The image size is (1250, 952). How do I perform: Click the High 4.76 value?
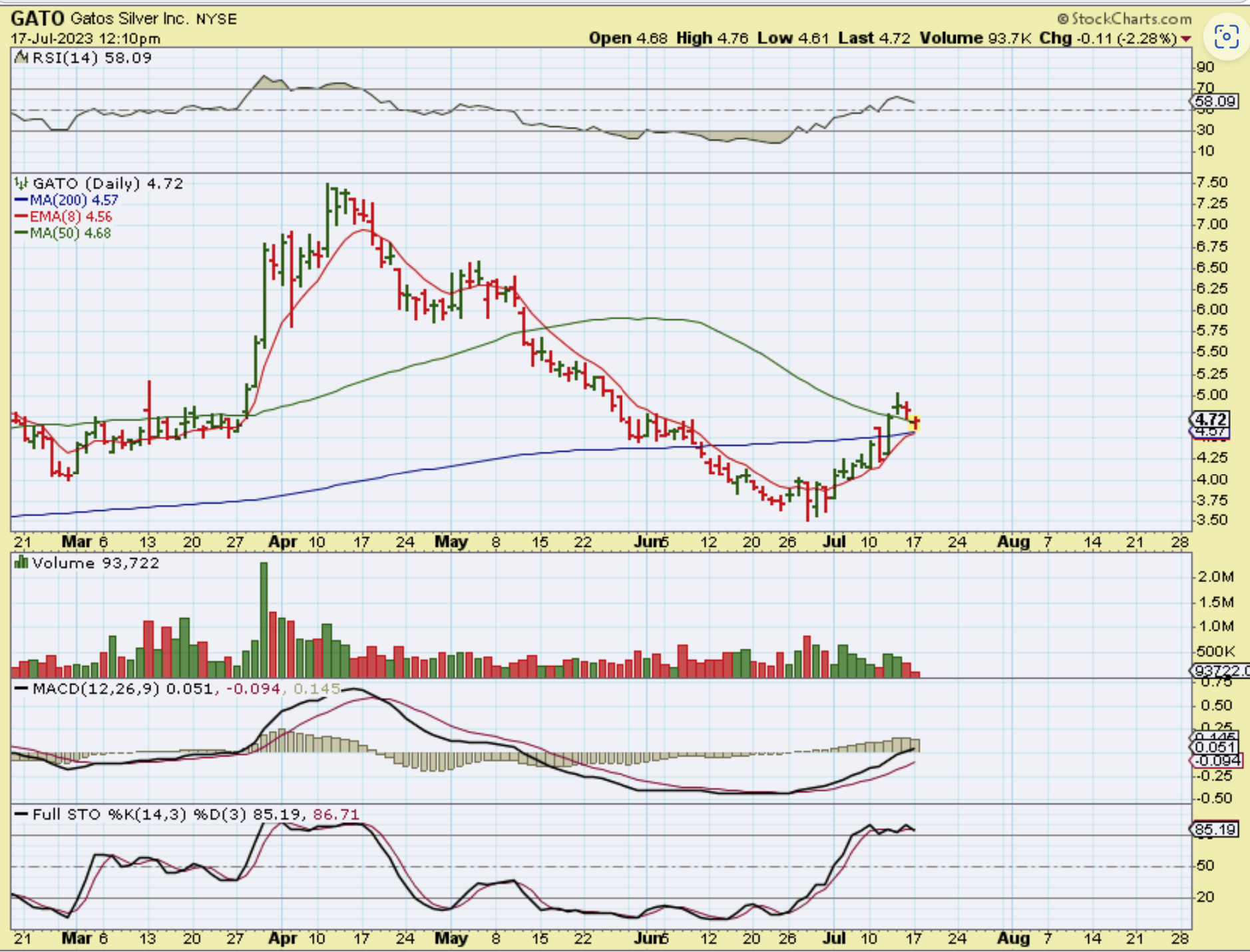(x=712, y=38)
